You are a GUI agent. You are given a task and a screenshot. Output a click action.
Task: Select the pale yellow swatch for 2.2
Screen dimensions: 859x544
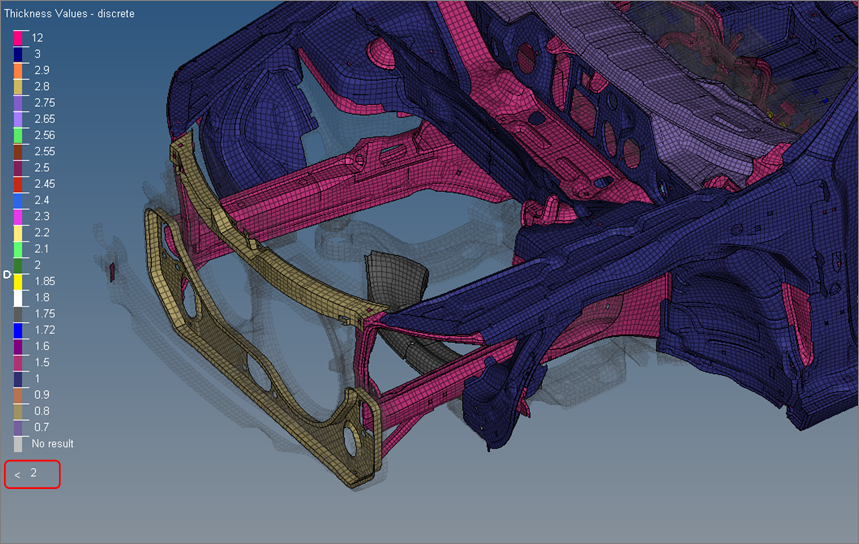tap(18, 232)
